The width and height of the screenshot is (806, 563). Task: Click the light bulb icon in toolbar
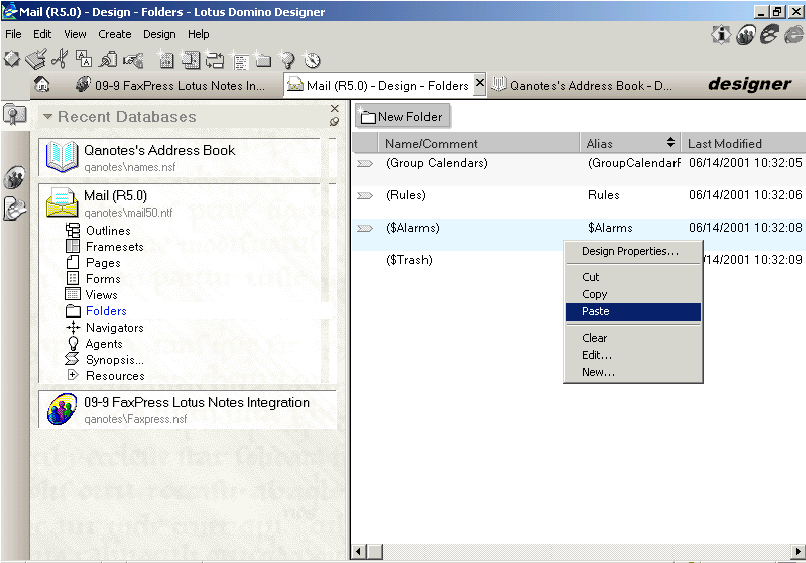click(288, 60)
